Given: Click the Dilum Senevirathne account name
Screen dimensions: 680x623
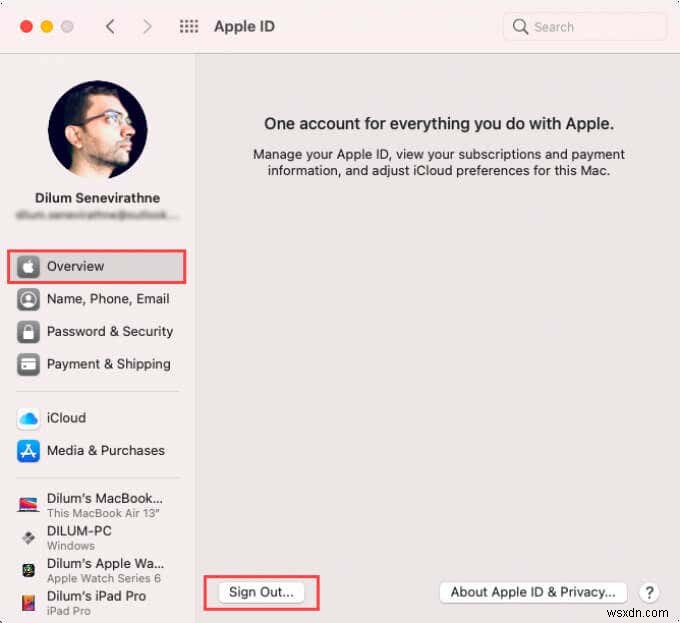Looking at the screenshot, I should tap(98, 198).
